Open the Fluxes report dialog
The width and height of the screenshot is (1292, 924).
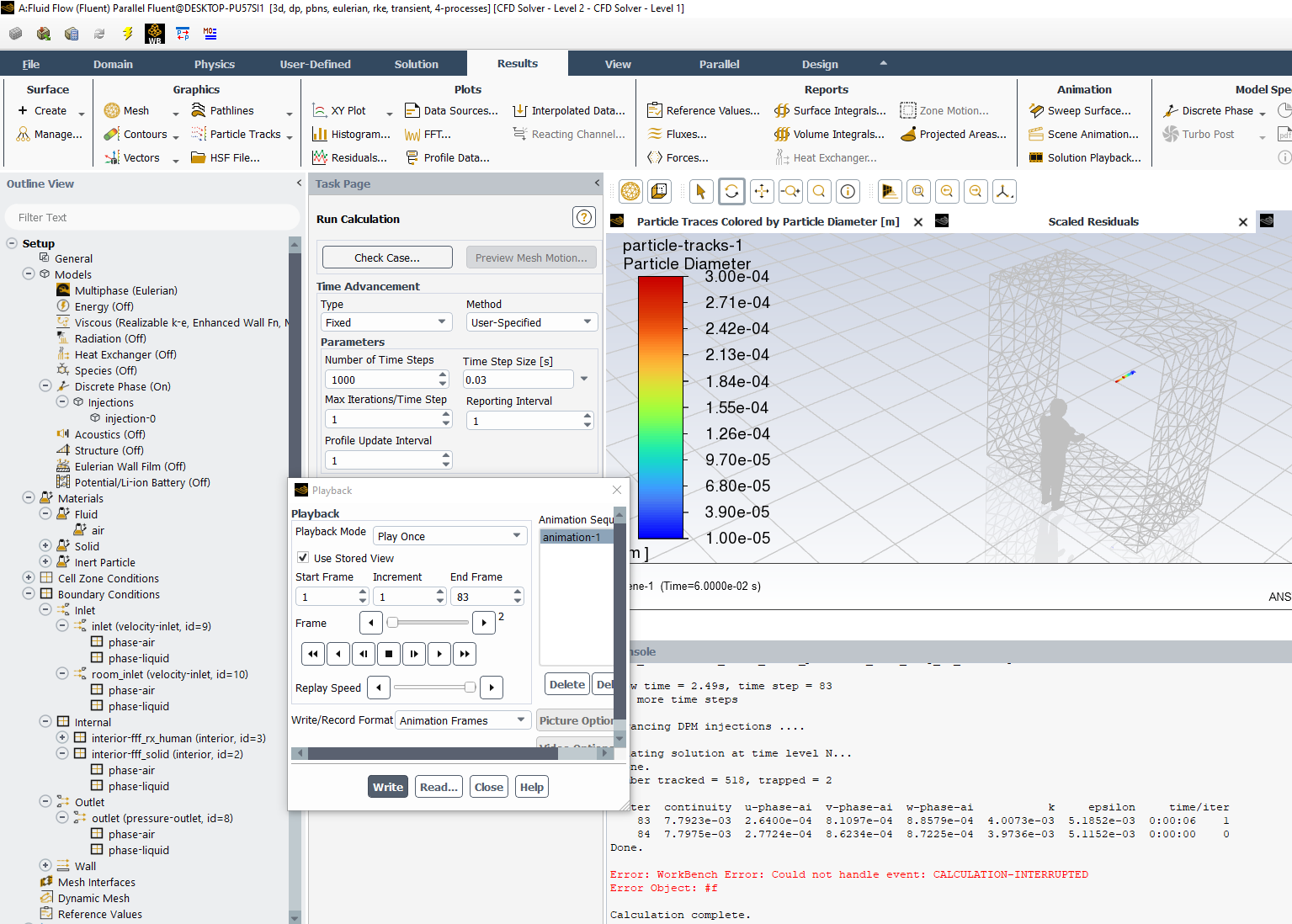pos(677,134)
